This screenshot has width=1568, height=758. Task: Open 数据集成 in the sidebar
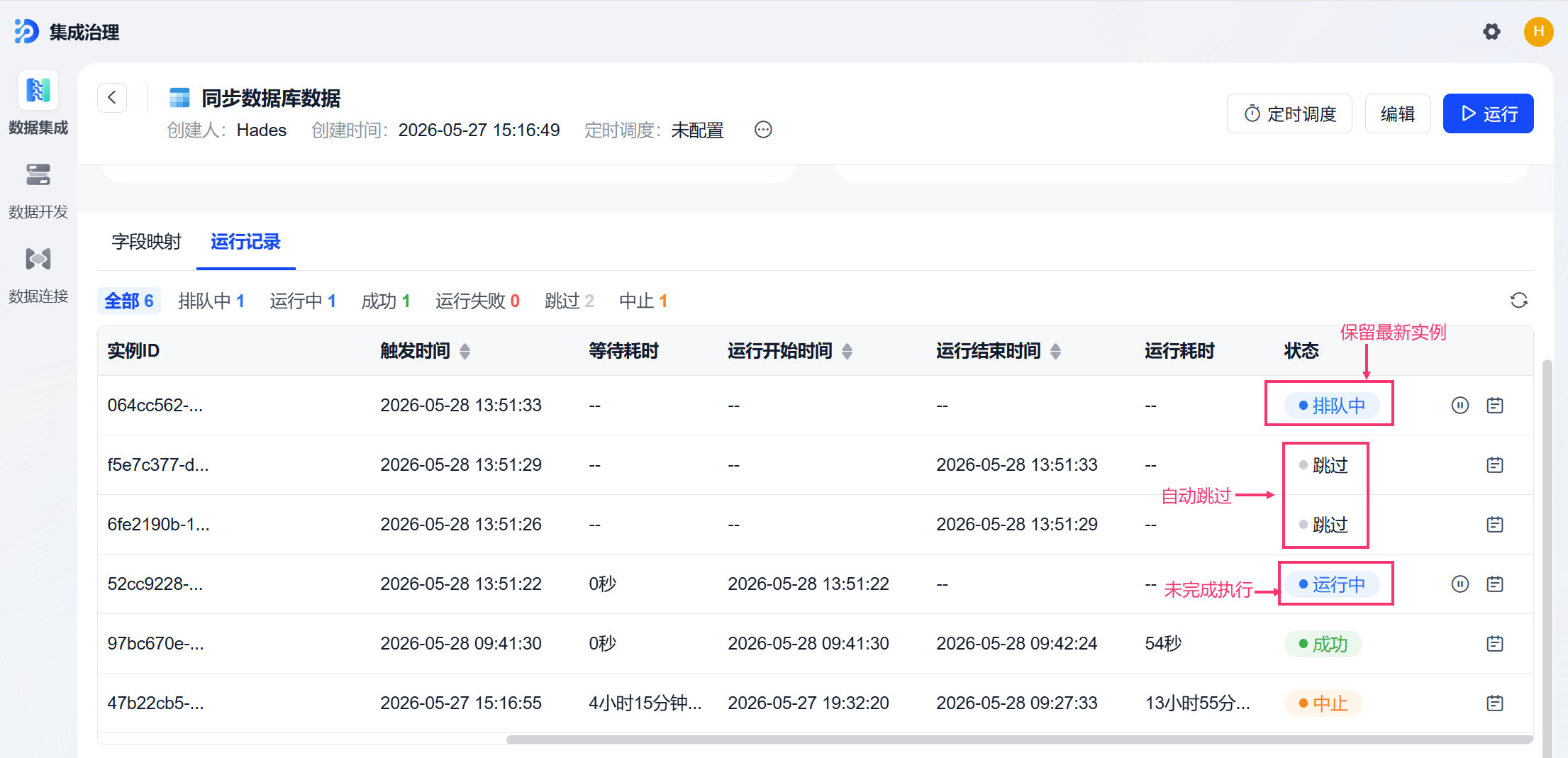(x=38, y=104)
